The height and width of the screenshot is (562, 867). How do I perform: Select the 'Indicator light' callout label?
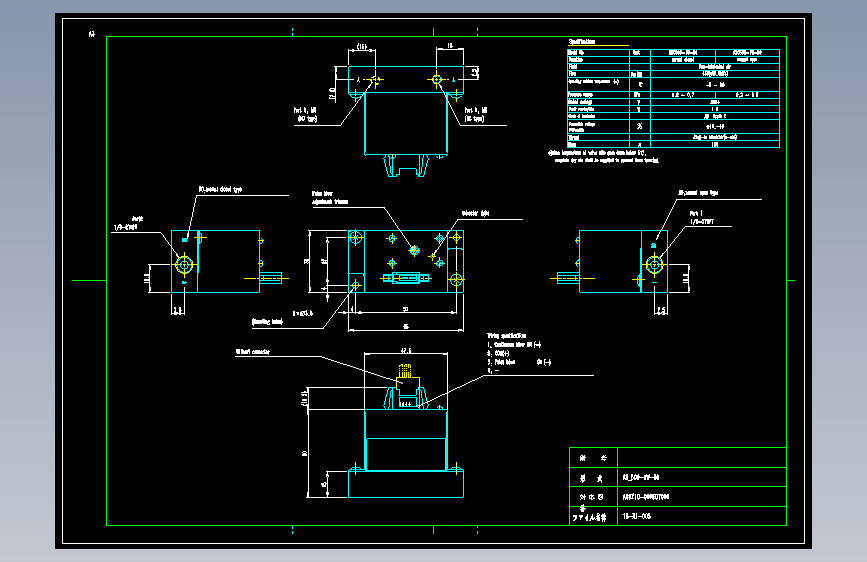tap(475, 214)
